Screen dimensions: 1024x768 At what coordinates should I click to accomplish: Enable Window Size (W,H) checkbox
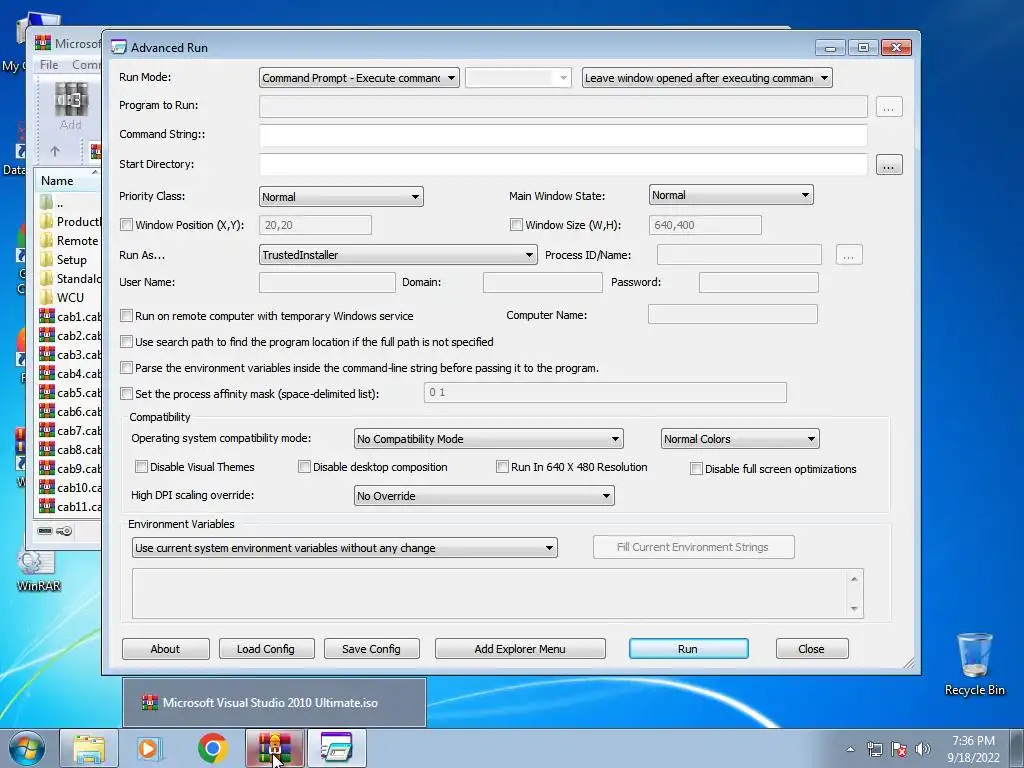516,225
